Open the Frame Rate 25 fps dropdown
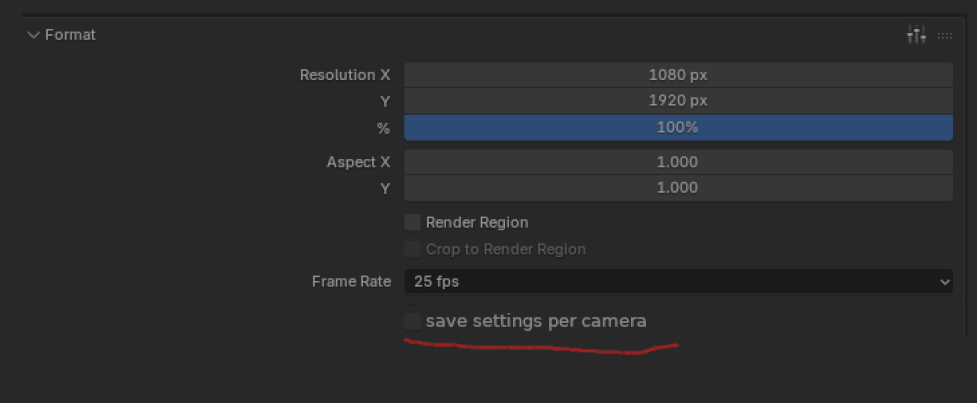Screen dimensions: 977x403 pyautogui.click(x=678, y=282)
